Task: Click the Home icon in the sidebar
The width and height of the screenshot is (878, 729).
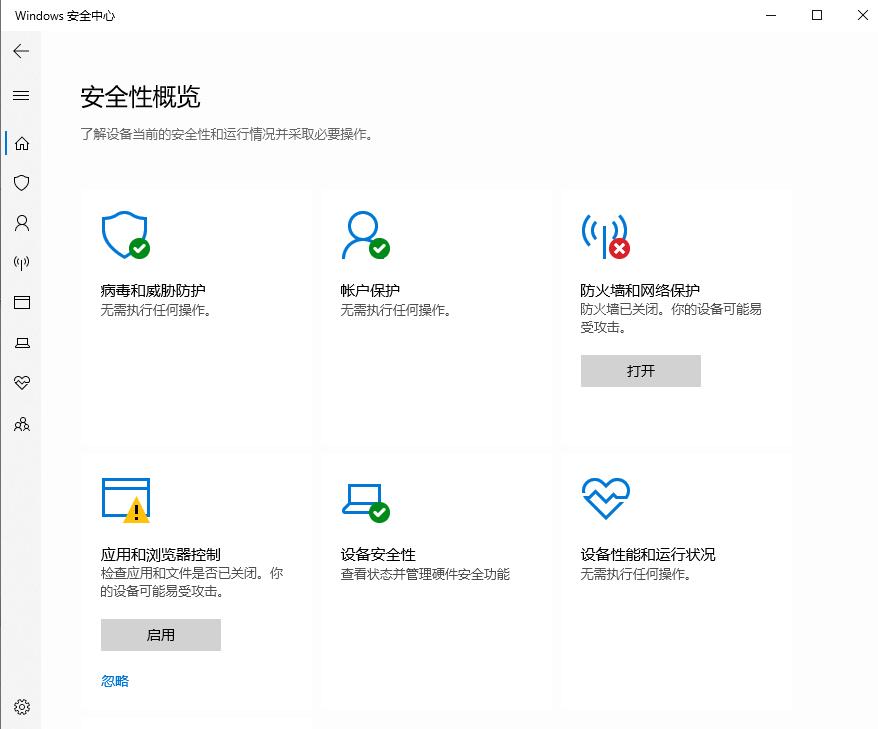Action: (x=21, y=143)
